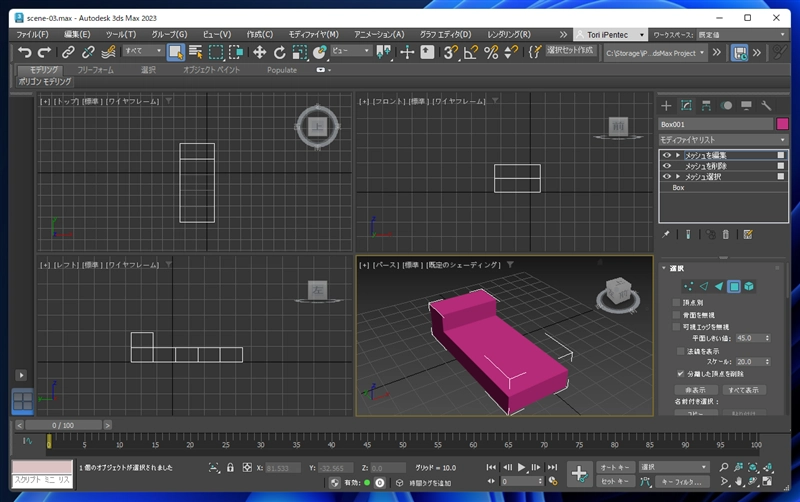Activate the Select Object arrow tool

[x=176, y=52]
